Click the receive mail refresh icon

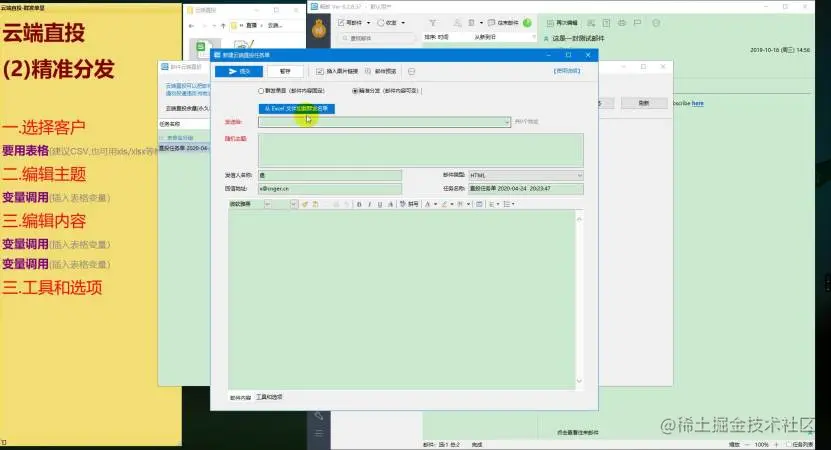click(381, 23)
